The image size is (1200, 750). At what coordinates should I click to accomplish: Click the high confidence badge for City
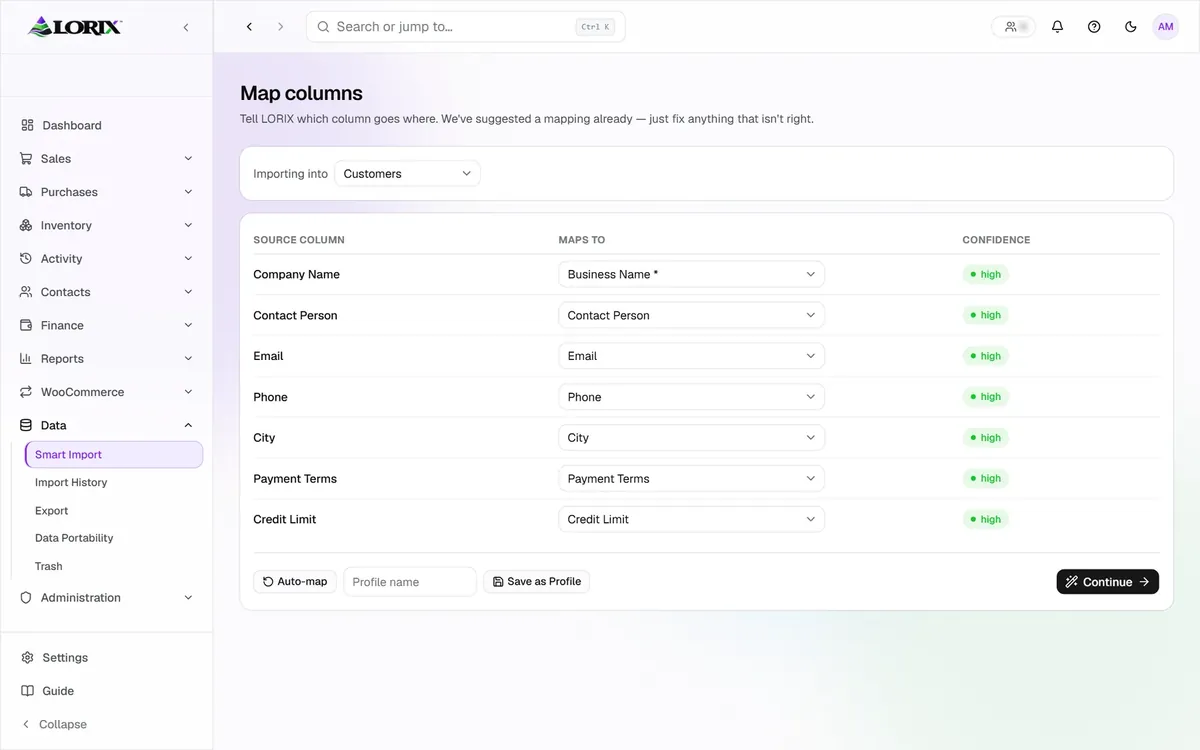(985, 437)
